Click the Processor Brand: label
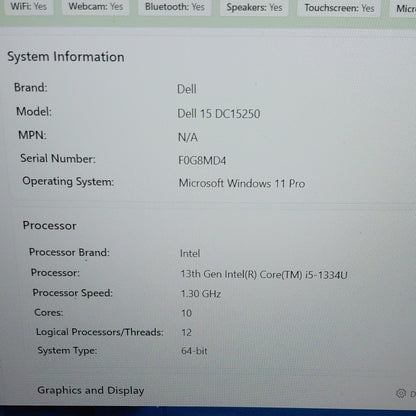 pos(69,252)
